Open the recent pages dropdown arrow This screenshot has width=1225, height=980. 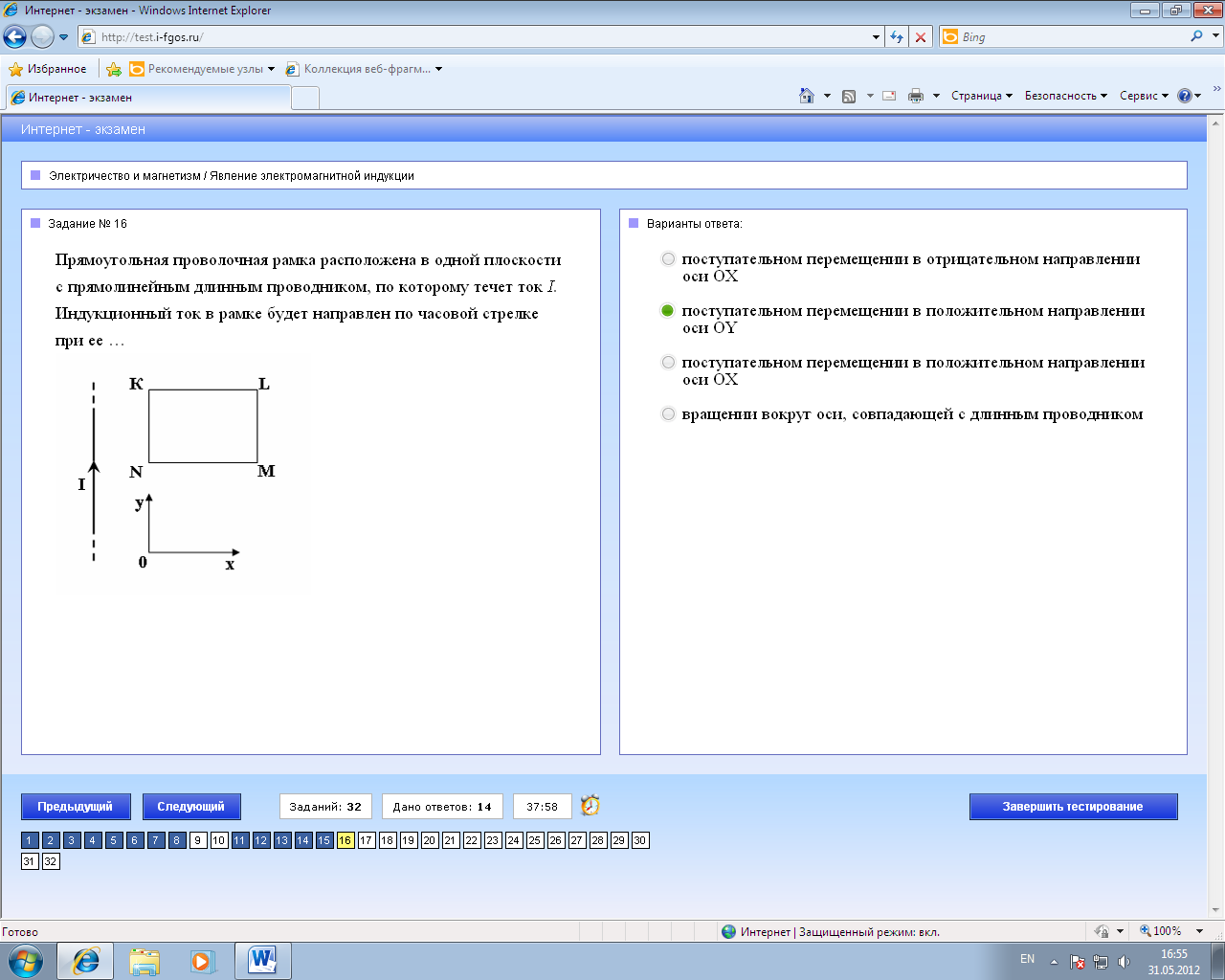click(63, 37)
